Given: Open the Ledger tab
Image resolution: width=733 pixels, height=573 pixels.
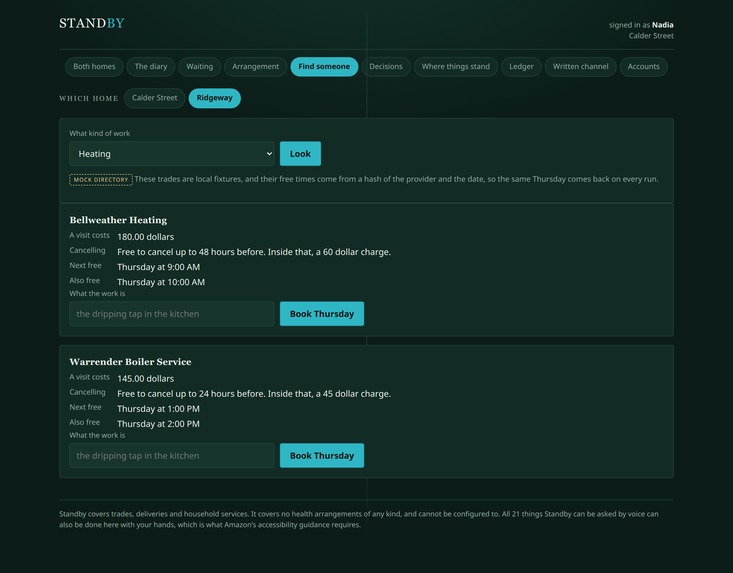Looking at the screenshot, I should pos(521,66).
